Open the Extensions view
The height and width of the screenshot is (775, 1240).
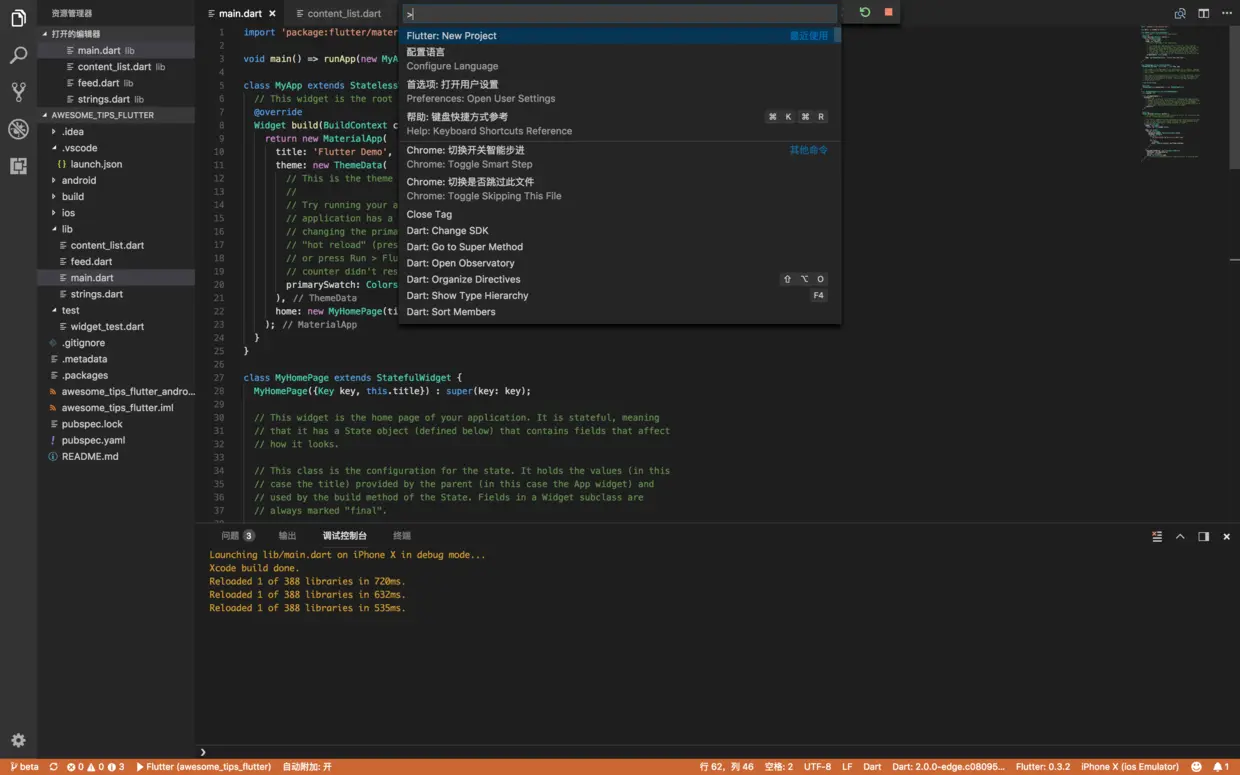tap(18, 166)
